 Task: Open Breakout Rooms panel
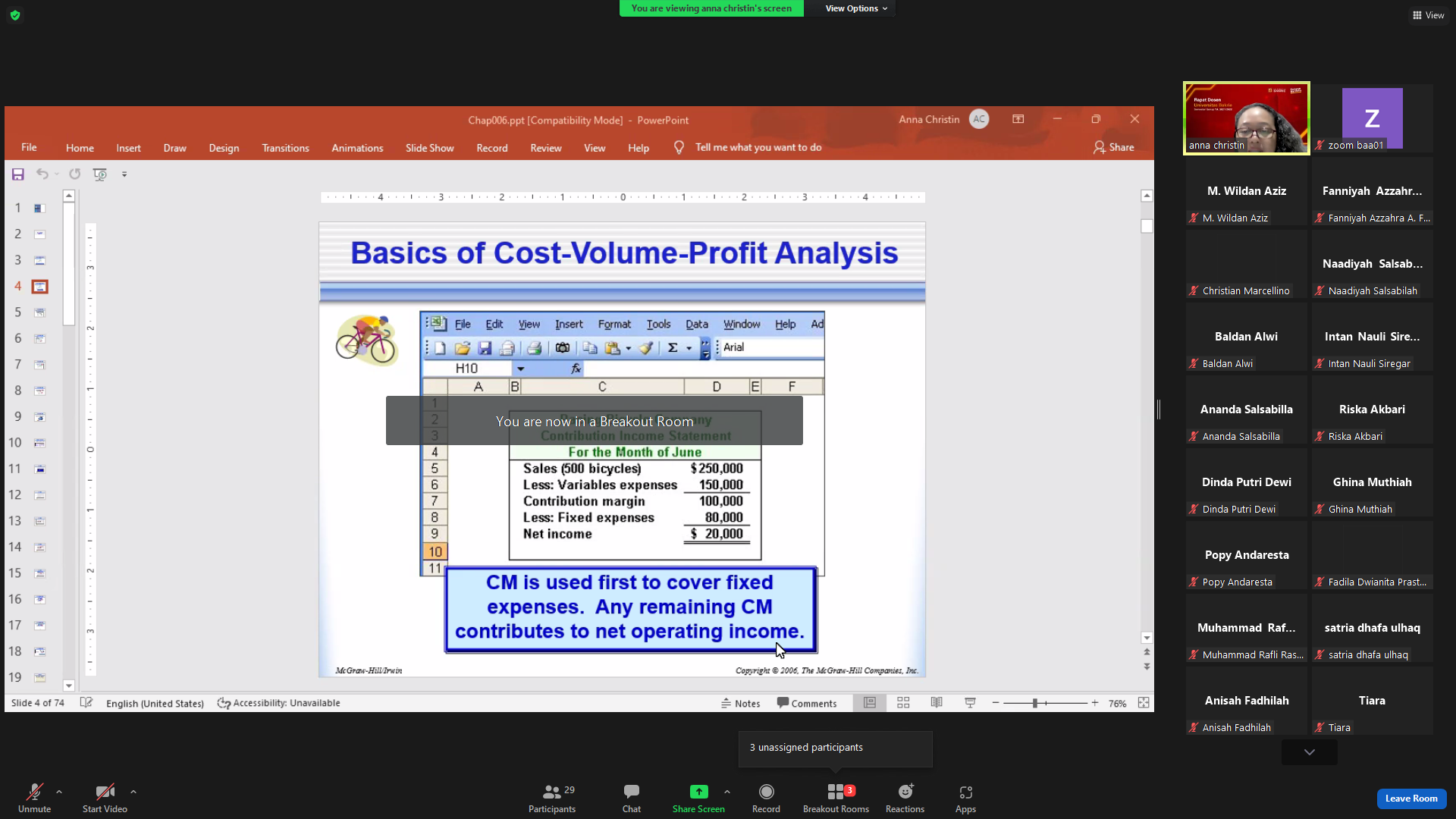(836, 799)
